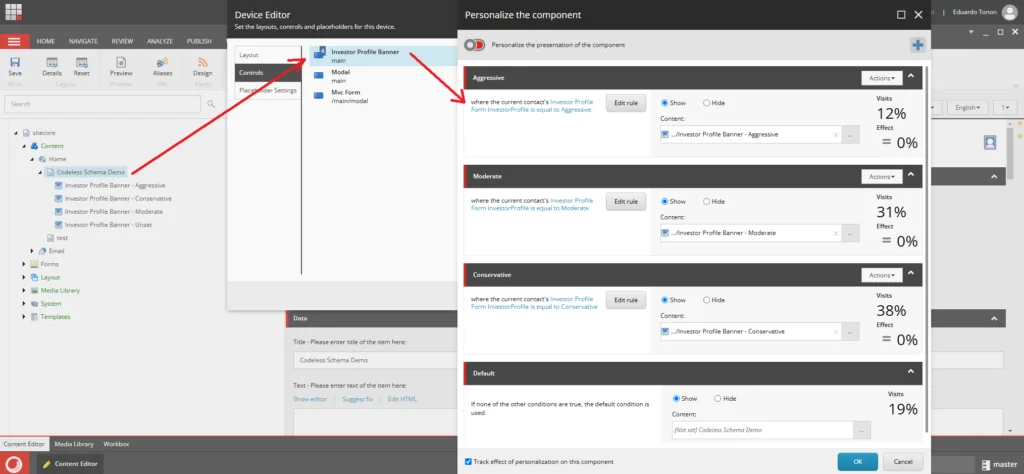
Task: Select Hide for the Moderate condition
Action: [707, 201]
